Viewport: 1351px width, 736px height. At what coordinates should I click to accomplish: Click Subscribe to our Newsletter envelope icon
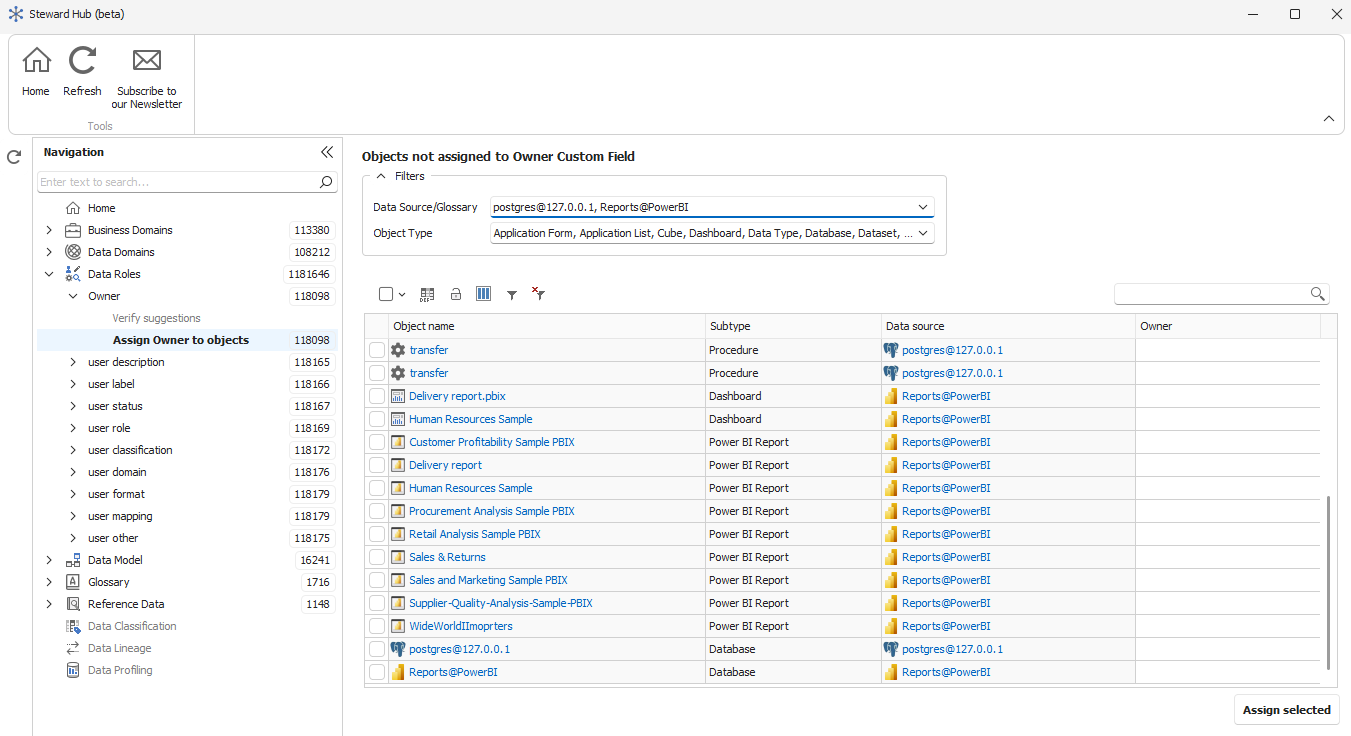147,61
